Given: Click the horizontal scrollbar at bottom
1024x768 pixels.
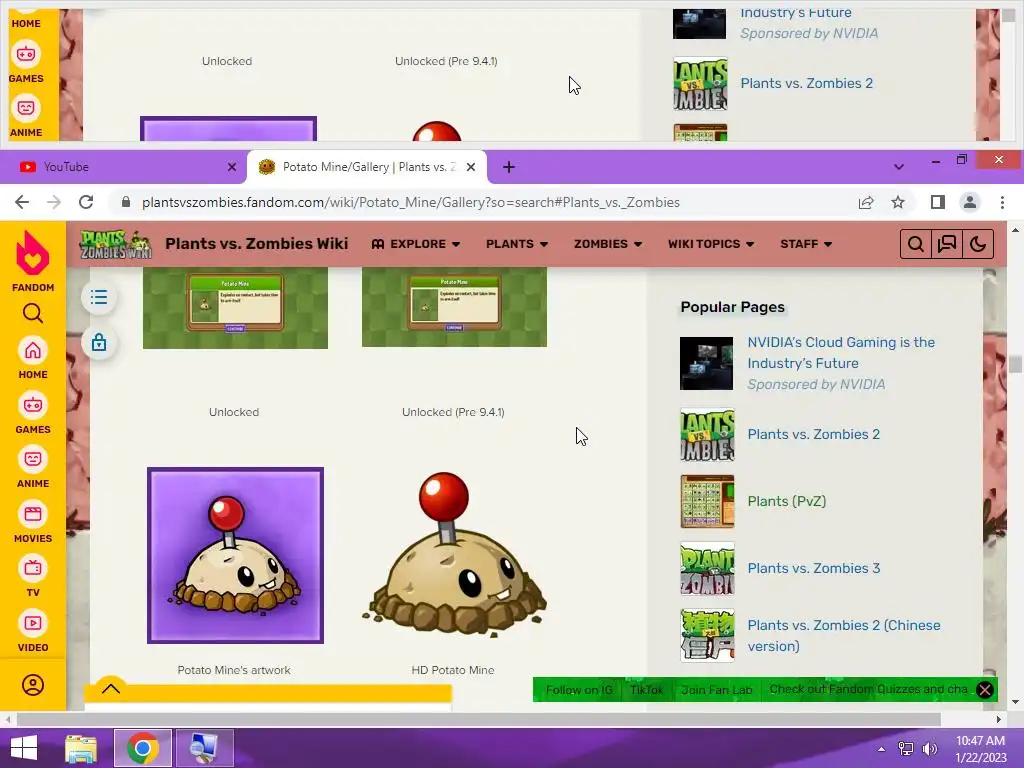Looking at the screenshot, I should pyautogui.click(x=479, y=719).
